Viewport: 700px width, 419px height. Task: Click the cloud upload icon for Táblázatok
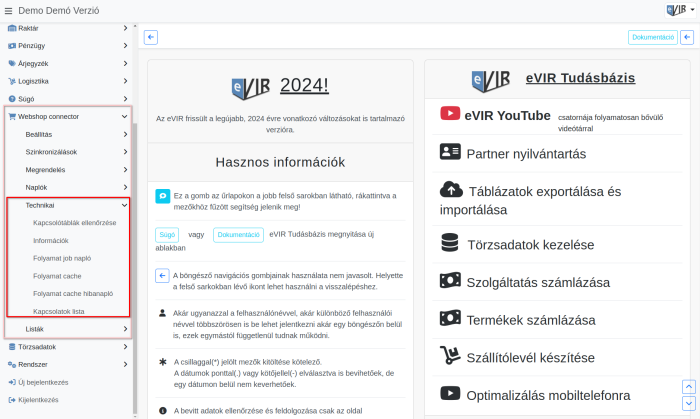click(x=451, y=190)
